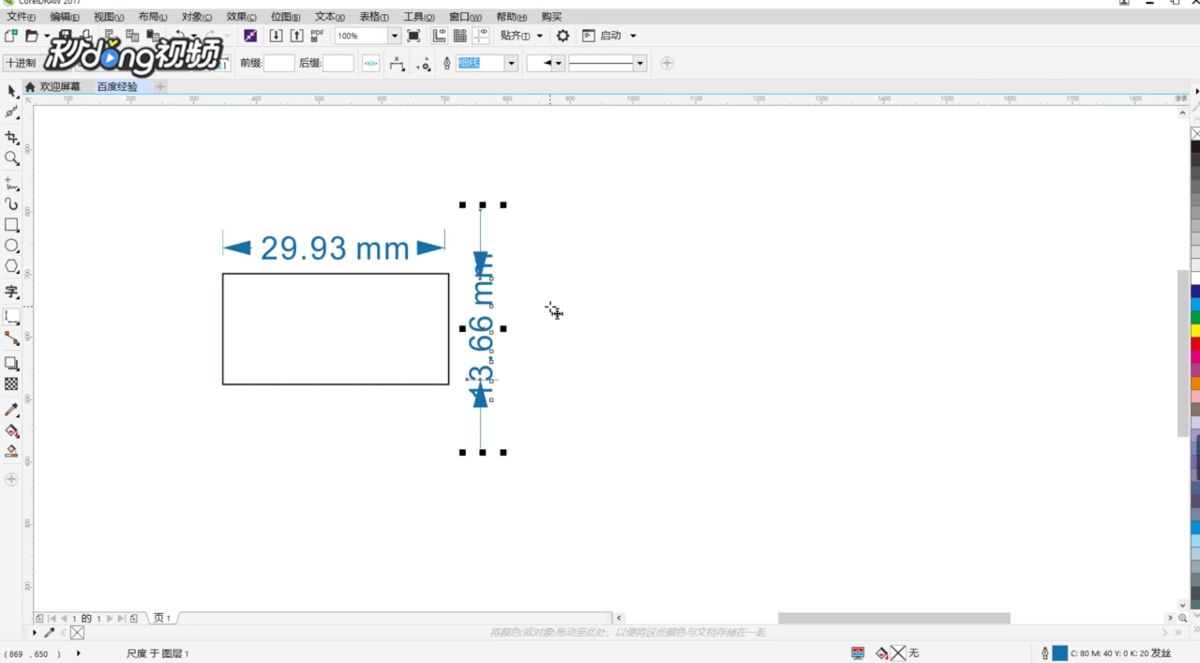
Task: Open the 视图 (View) menu
Action: coord(108,17)
